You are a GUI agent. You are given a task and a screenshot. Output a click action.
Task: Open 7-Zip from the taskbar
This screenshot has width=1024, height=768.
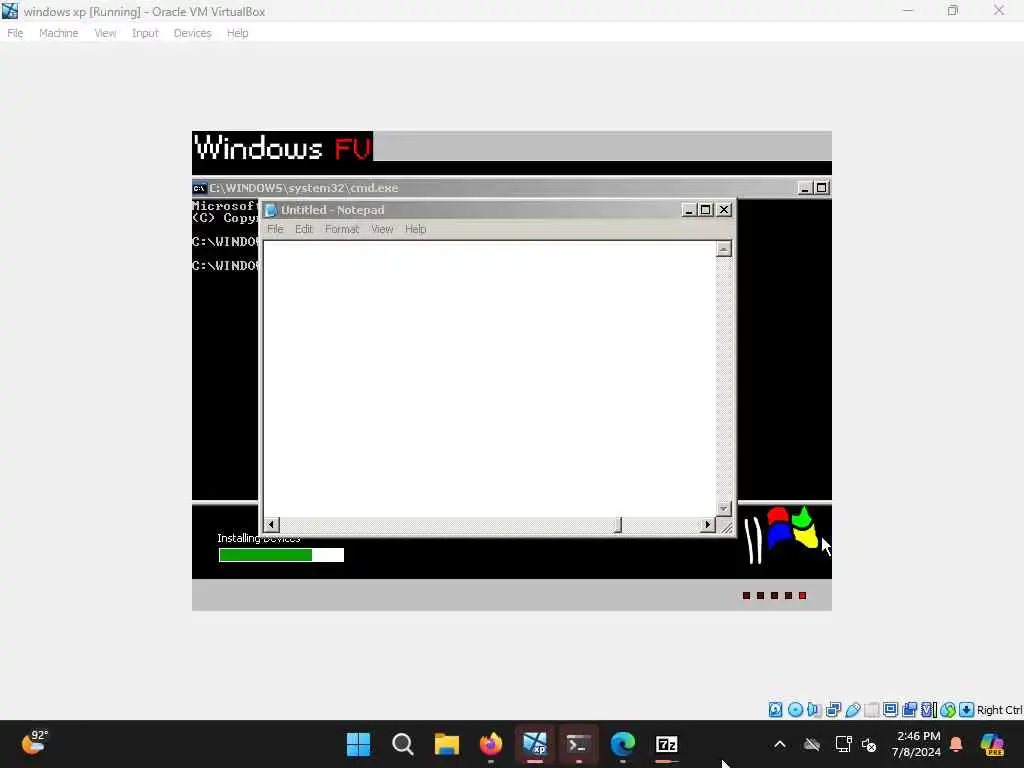pyautogui.click(x=667, y=744)
